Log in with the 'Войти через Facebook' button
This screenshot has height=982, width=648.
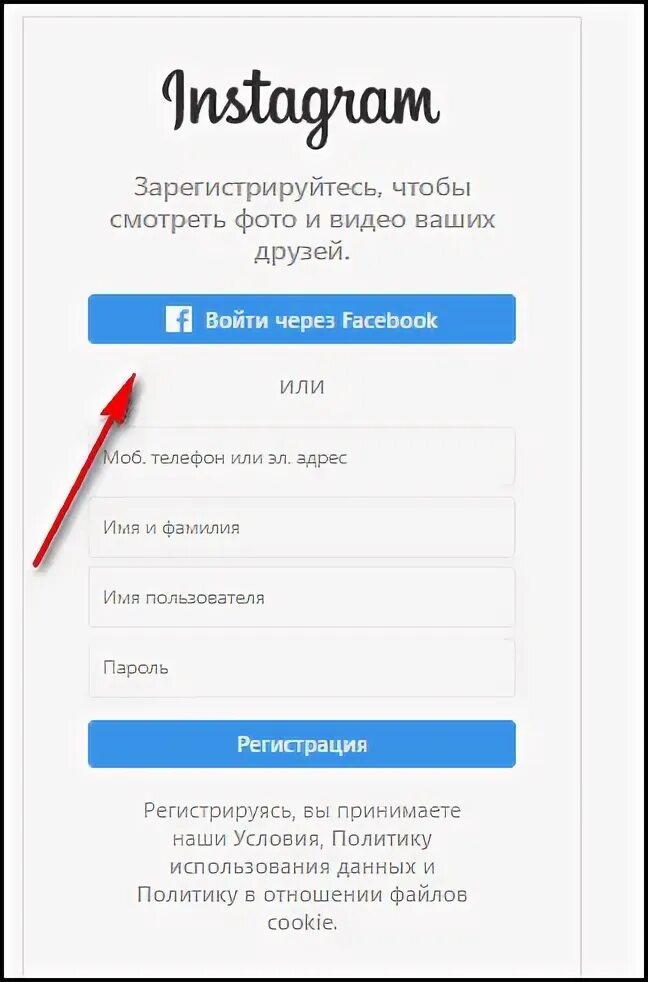point(302,319)
